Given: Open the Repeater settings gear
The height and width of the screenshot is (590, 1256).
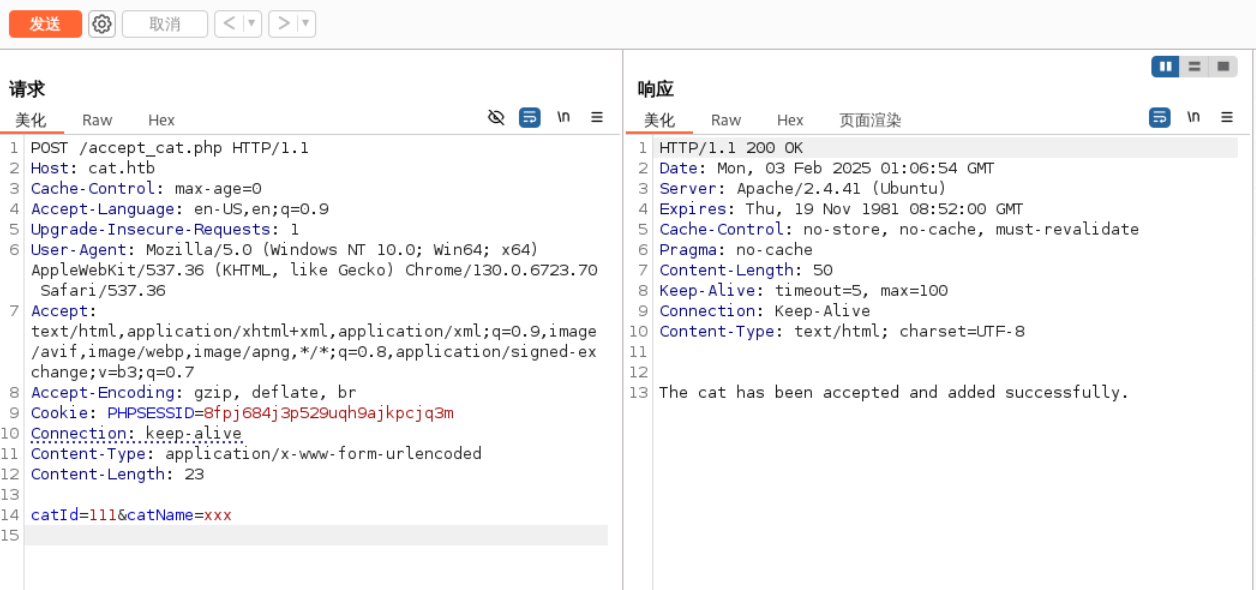Looking at the screenshot, I should coord(102,24).
